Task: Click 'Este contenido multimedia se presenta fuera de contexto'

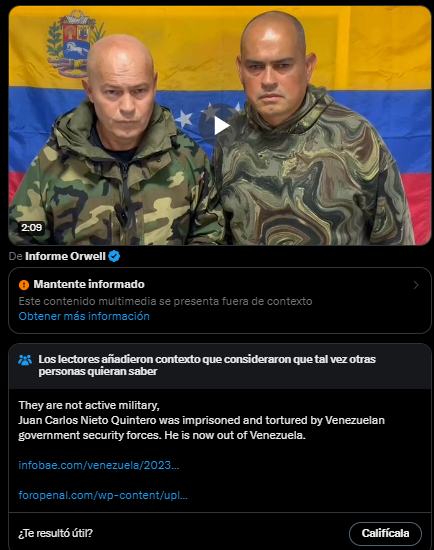Action: tap(165, 301)
